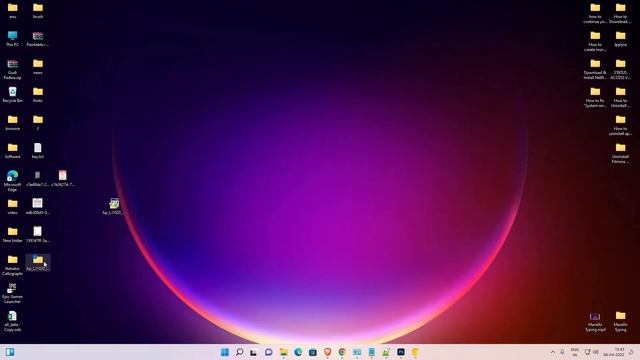The width and height of the screenshot is (640, 360).
Task: Select the Microsoft Edge desktop shortcut
Action: tap(13, 181)
